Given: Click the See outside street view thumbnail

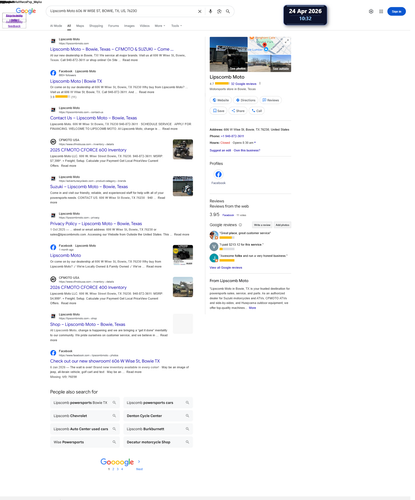Looking at the screenshot, I should [x=270, y=63].
